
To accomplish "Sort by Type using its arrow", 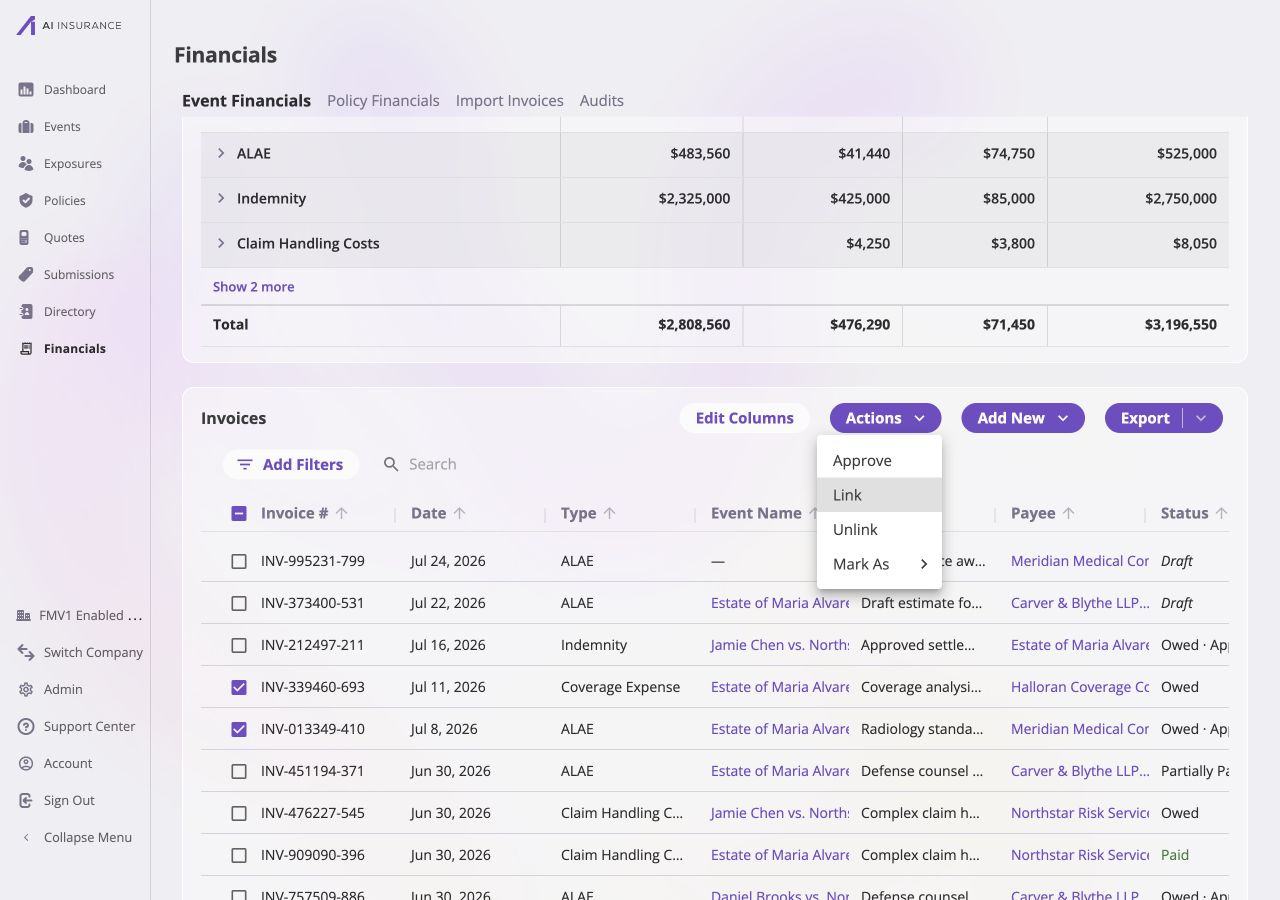I will 610,513.
